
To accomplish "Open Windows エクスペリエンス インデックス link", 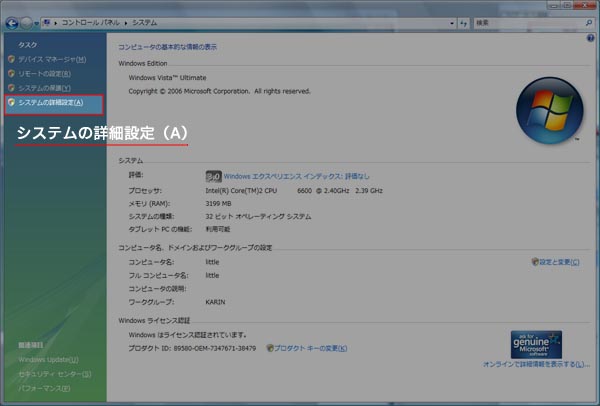I will pos(297,176).
